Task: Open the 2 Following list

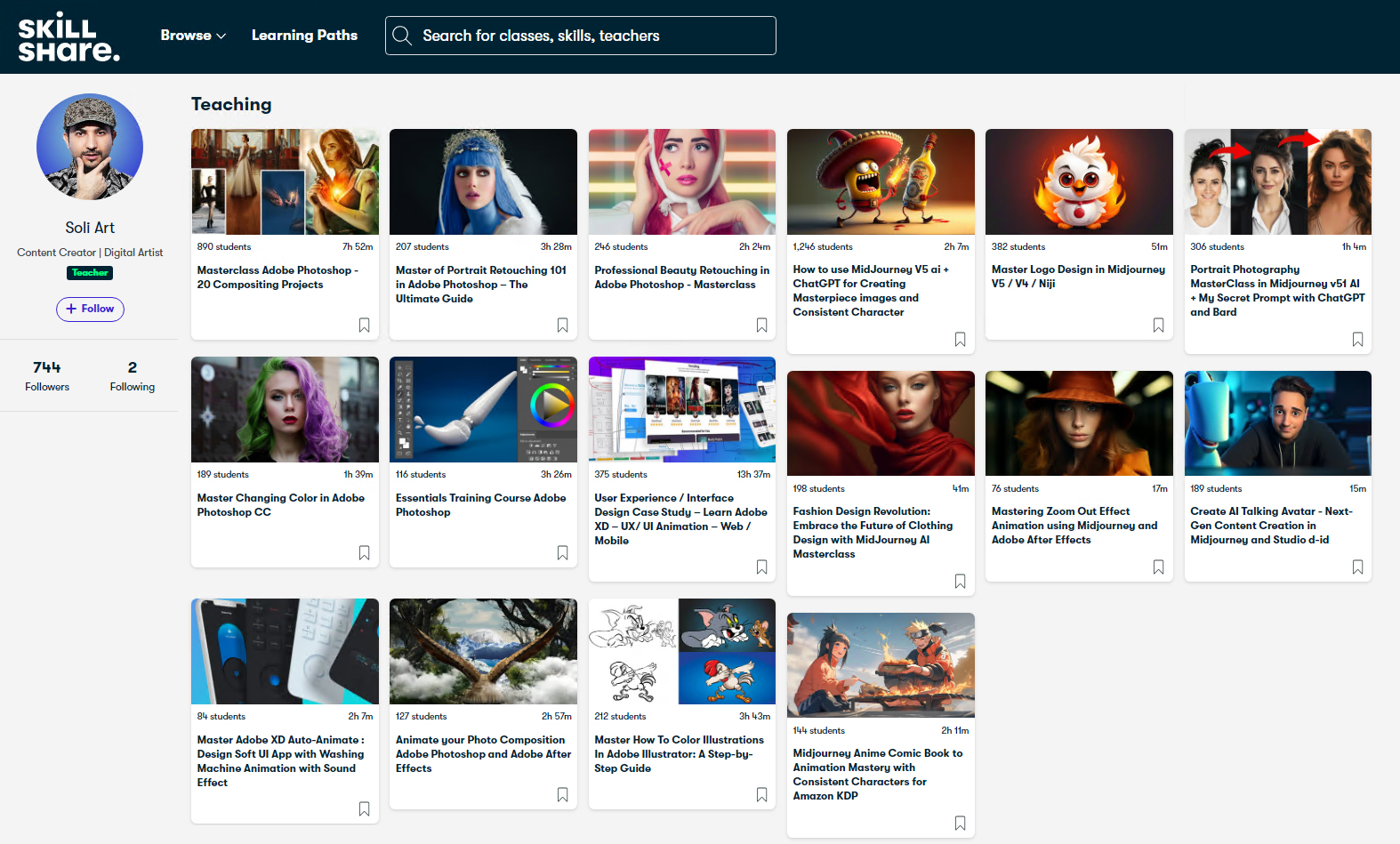Action: click(133, 375)
